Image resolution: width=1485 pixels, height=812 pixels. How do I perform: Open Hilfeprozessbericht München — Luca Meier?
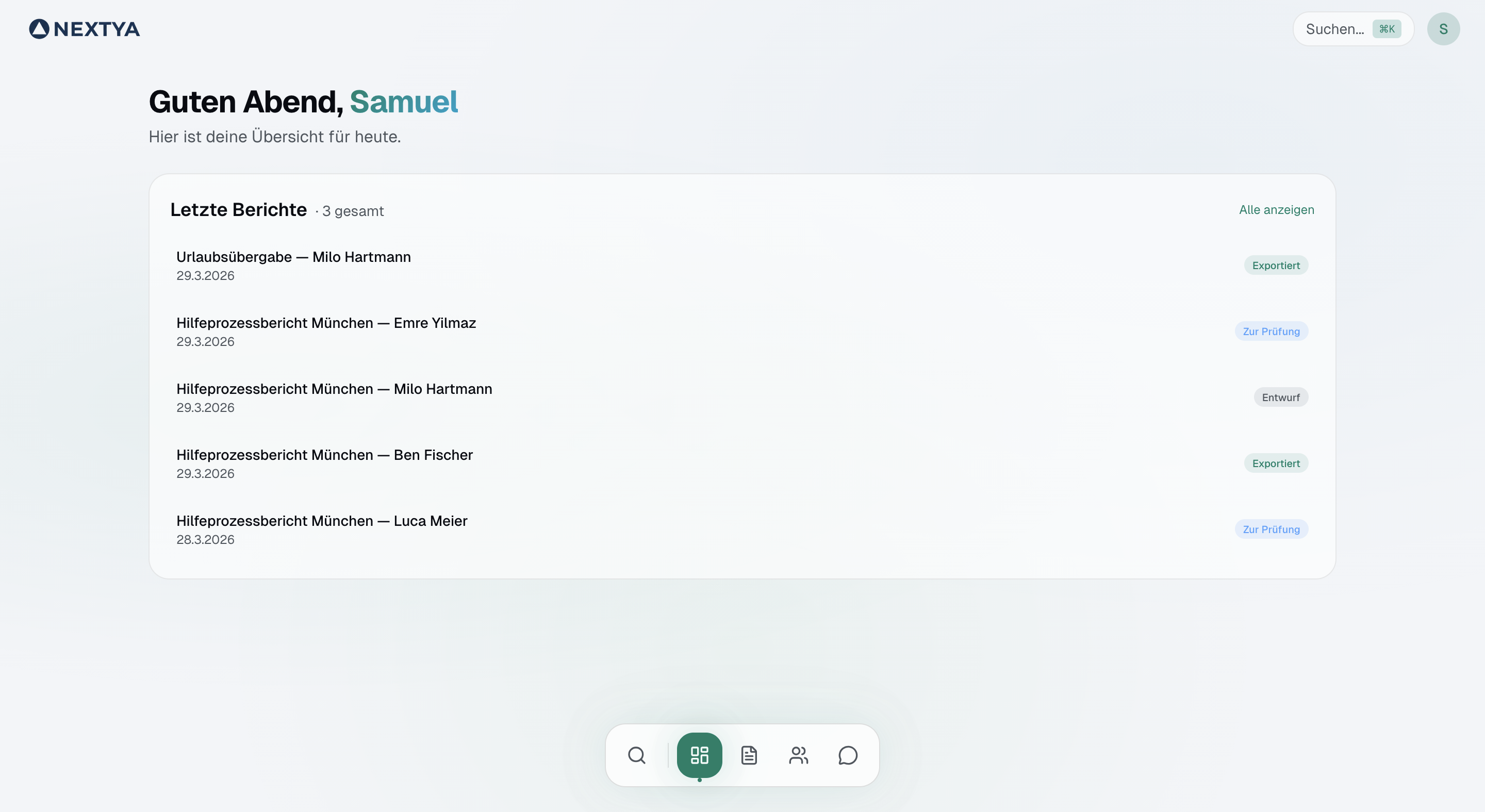(x=322, y=521)
